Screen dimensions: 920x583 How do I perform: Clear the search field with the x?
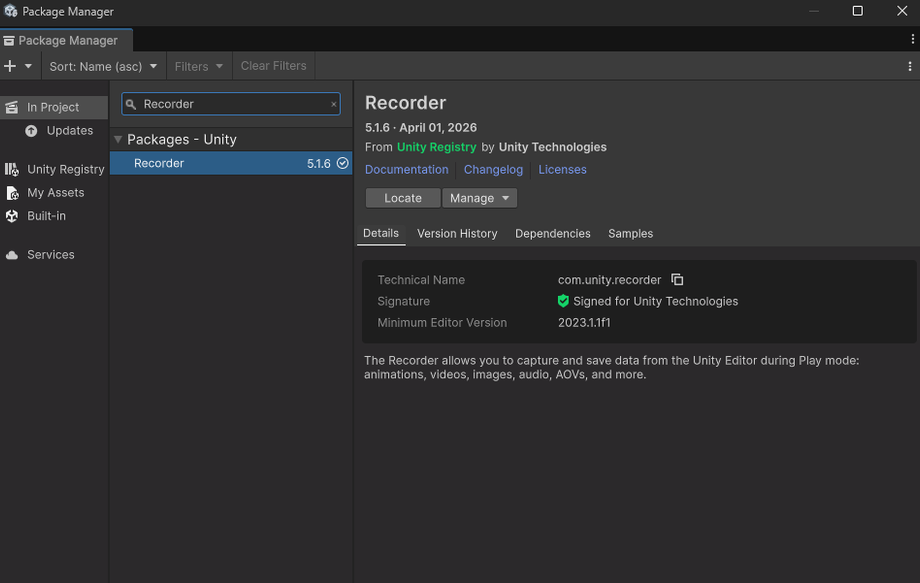tap(333, 104)
